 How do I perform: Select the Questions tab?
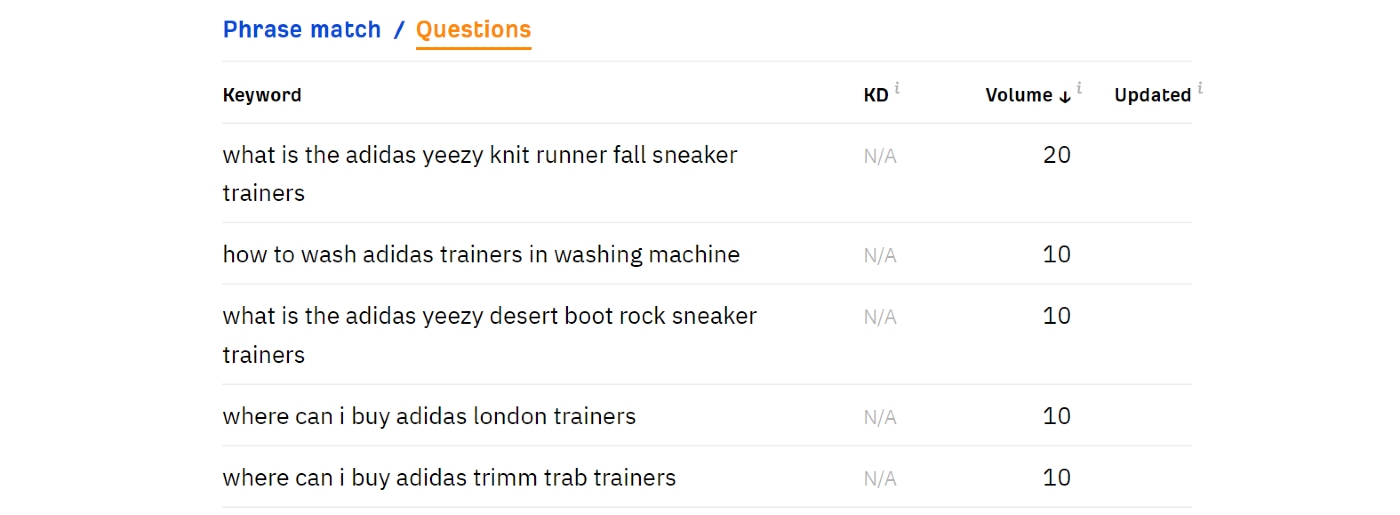click(473, 30)
